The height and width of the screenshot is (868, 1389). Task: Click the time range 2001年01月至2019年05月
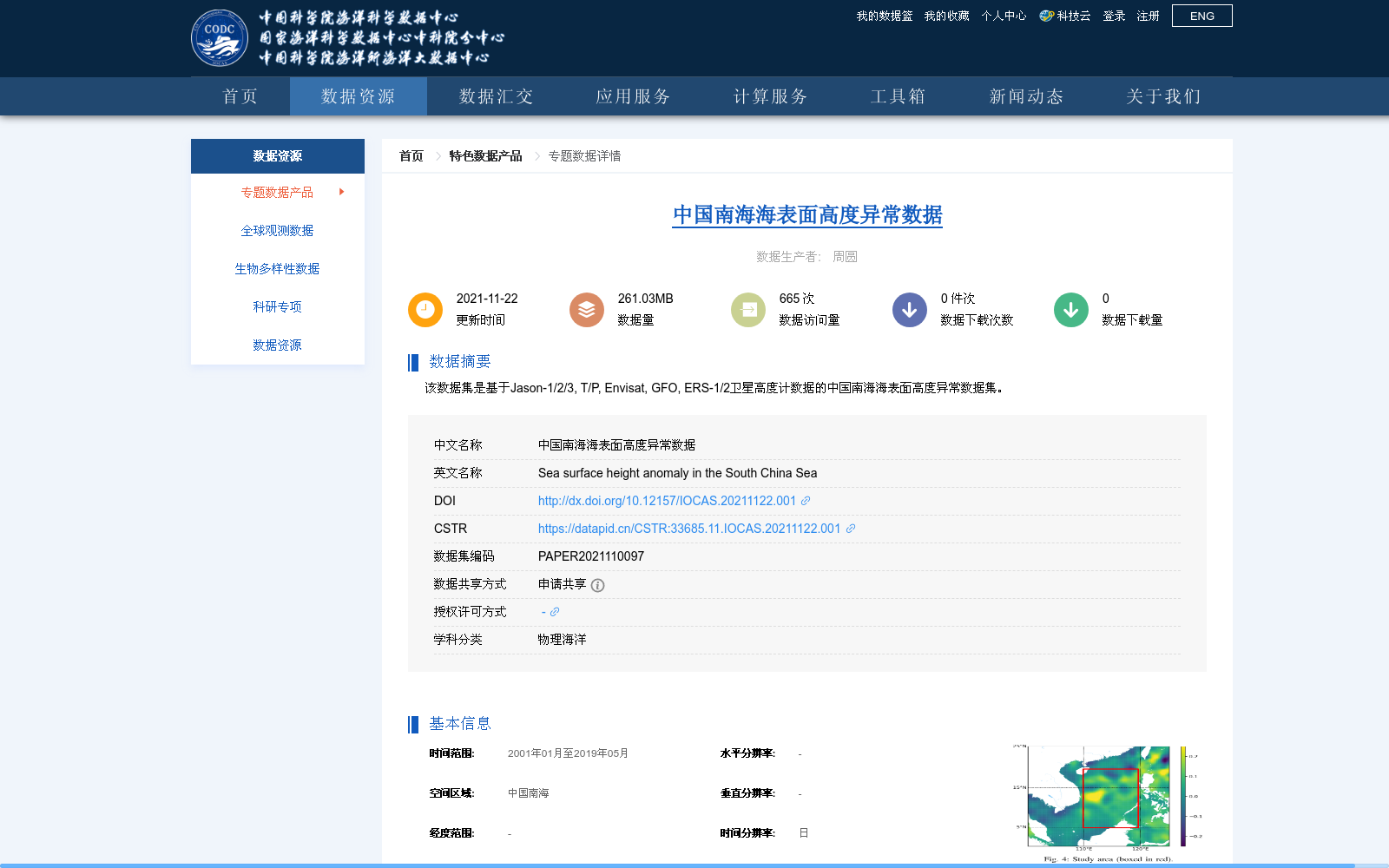coord(568,753)
